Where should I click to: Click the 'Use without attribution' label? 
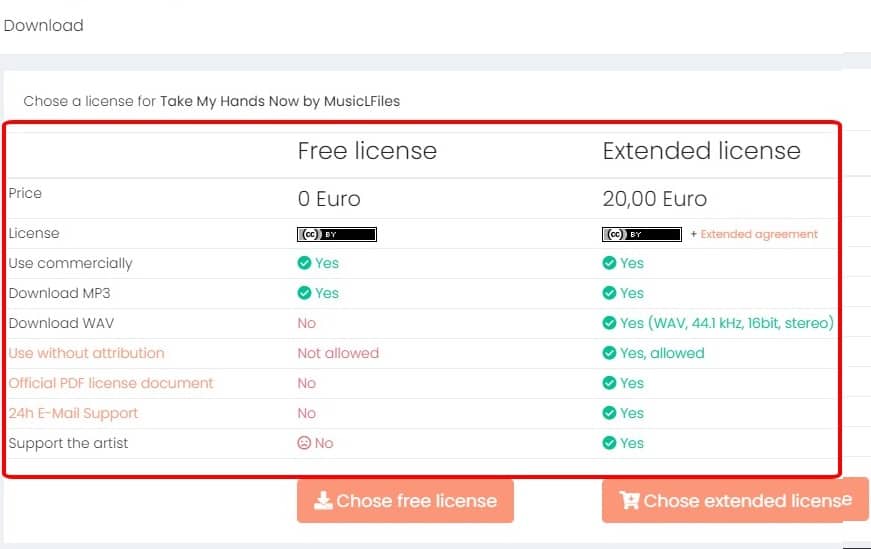[86, 353]
